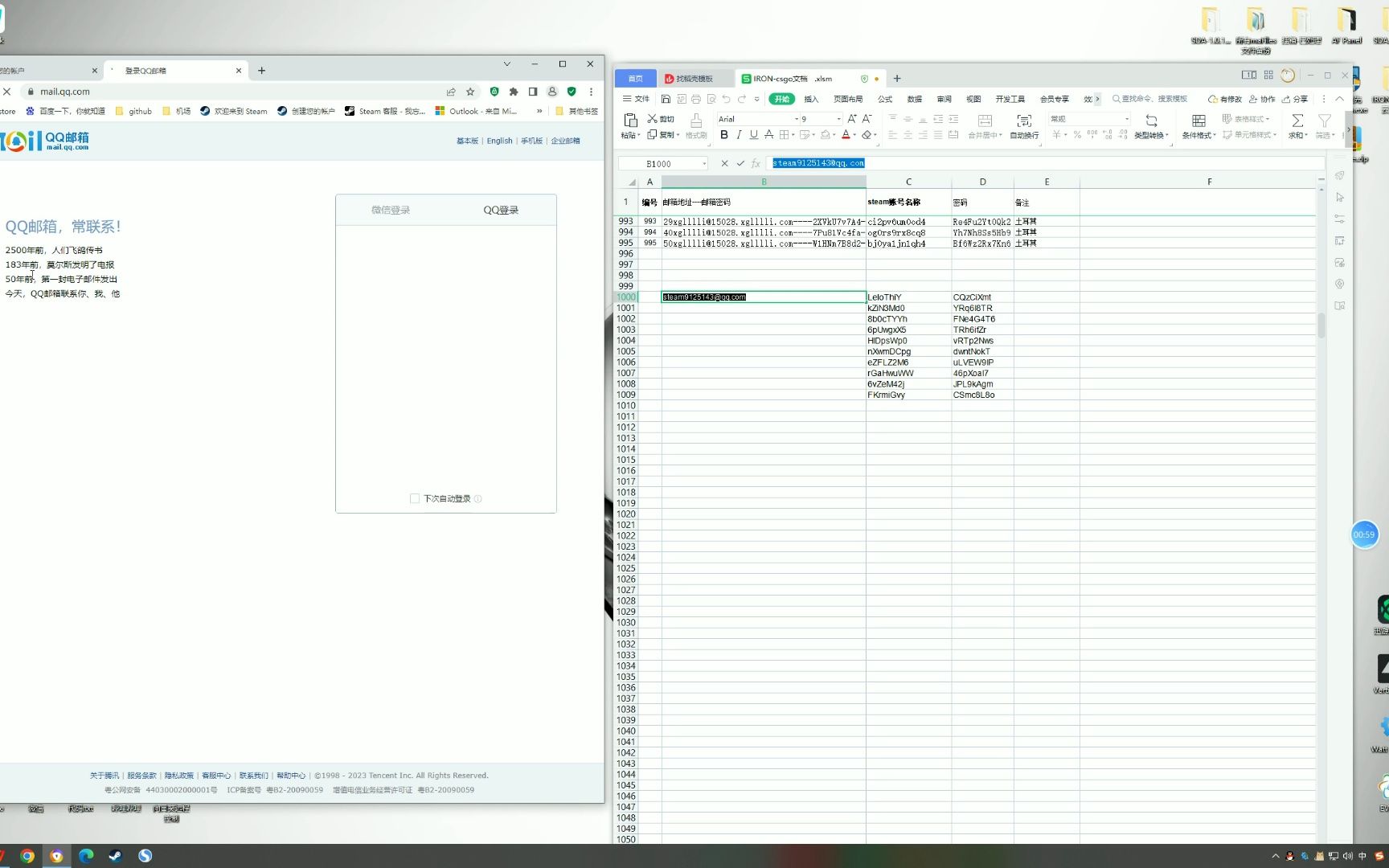Screen dimensions: 1389x868
Task: Open the Conditional Formatting icon
Action: (1198, 121)
